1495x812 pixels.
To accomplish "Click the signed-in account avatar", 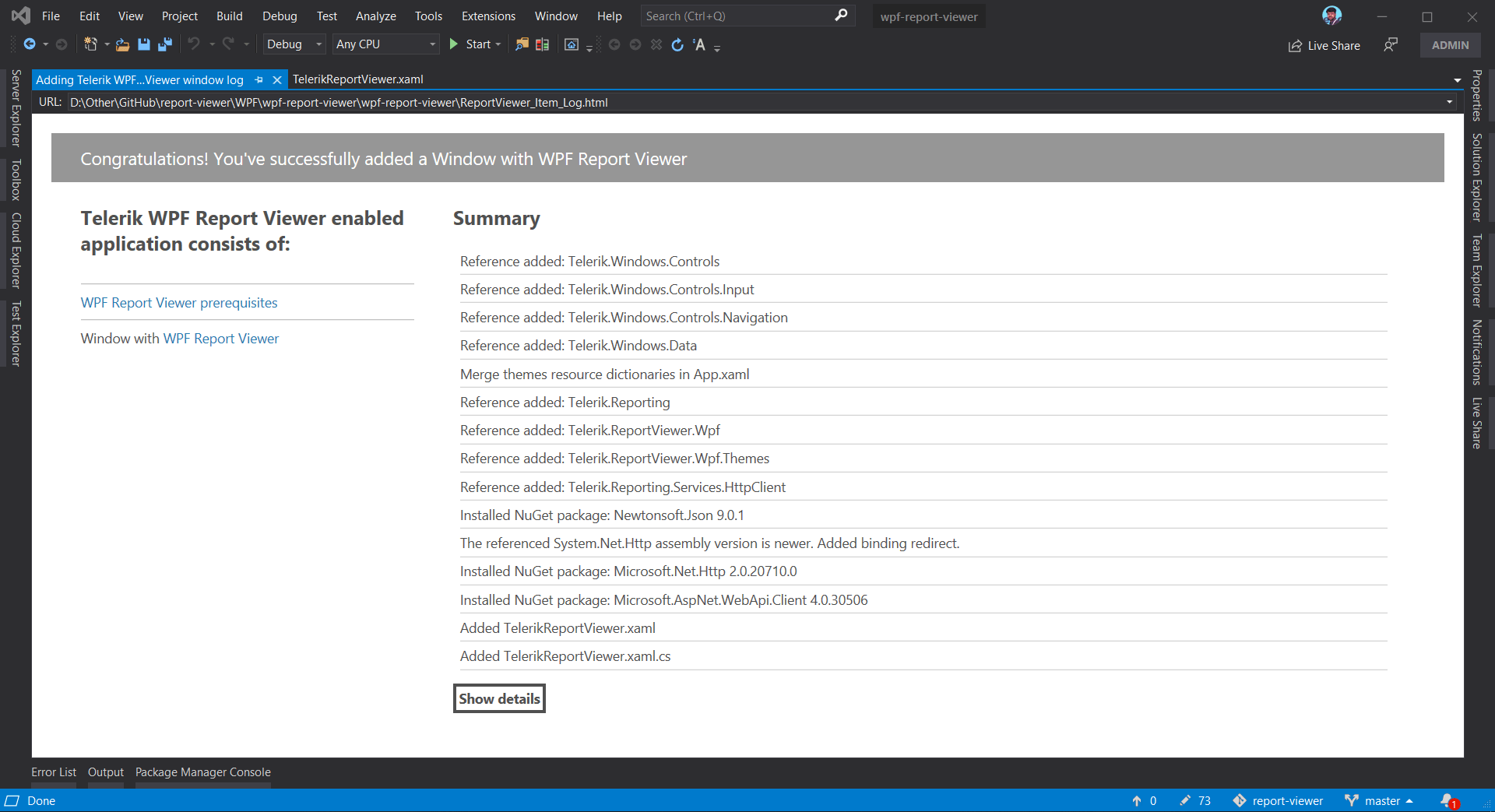I will pyautogui.click(x=1331, y=16).
